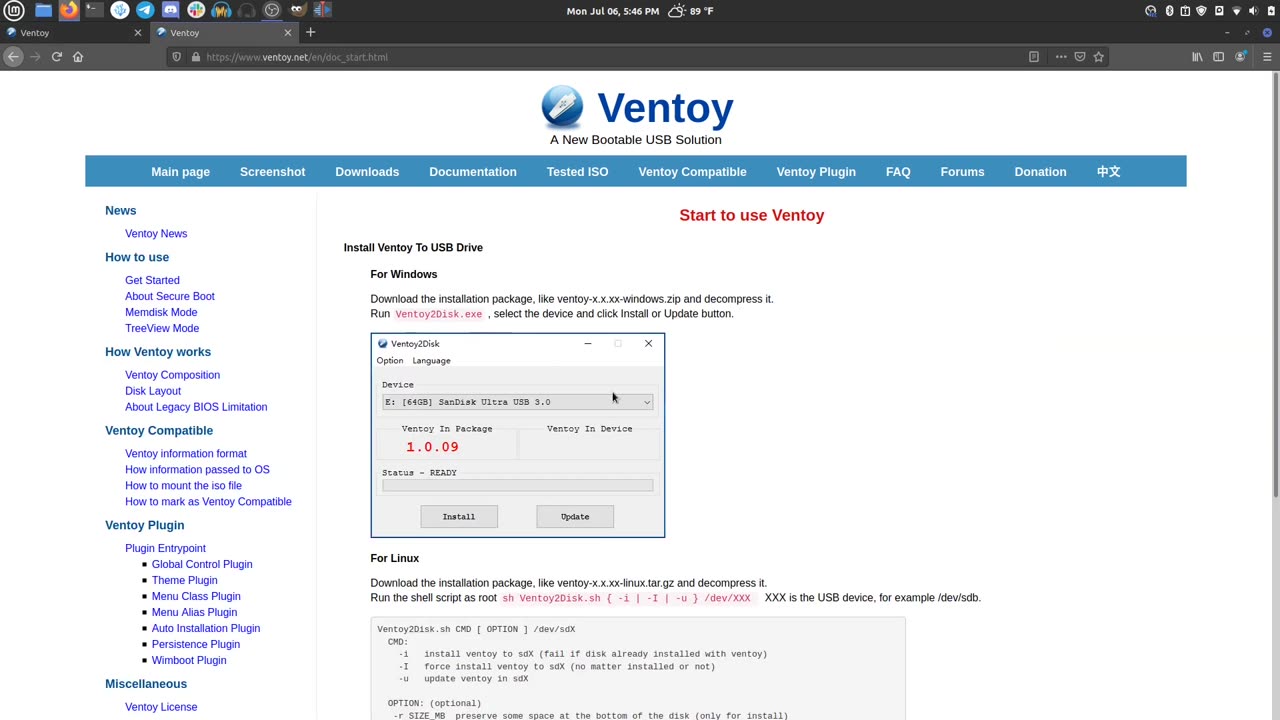Open the Firefox library icon
The image size is (1280, 720).
pyautogui.click(x=1197, y=57)
